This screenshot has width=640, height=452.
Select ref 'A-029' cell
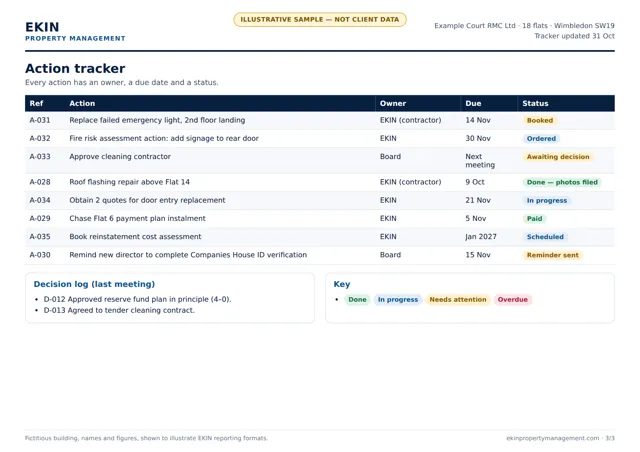pyautogui.click(x=40, y=218)
